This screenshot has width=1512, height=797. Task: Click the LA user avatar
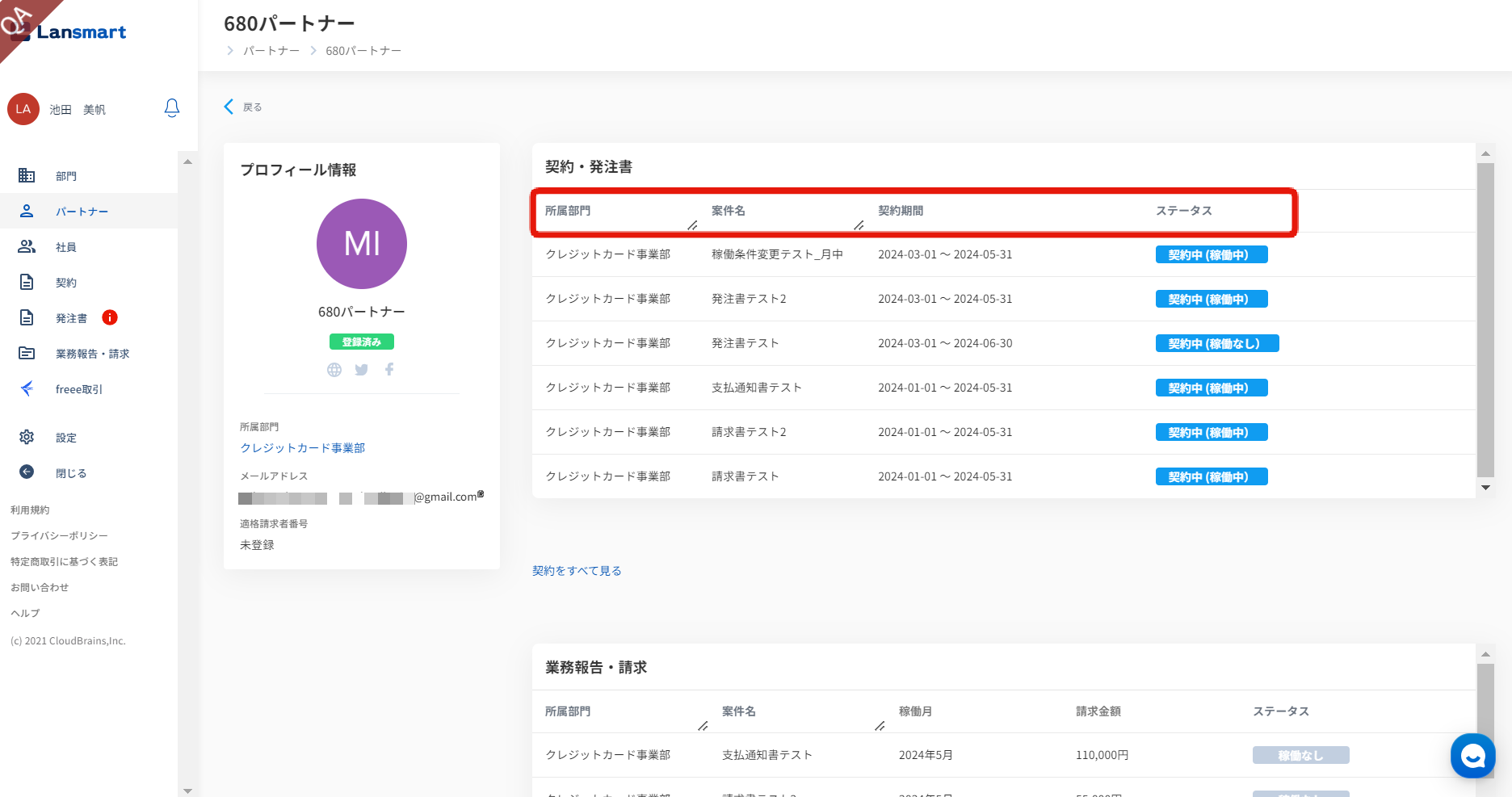[x=23, y=109]
